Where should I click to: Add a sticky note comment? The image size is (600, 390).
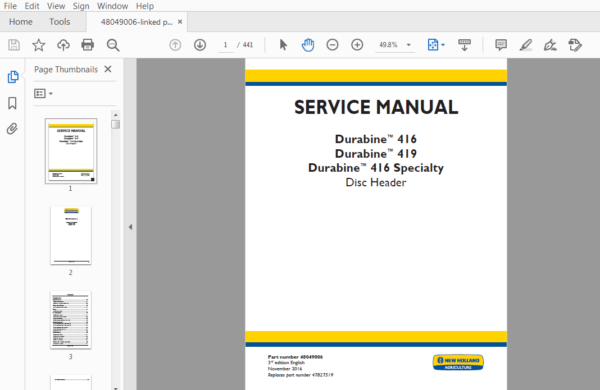click(501, 45)
